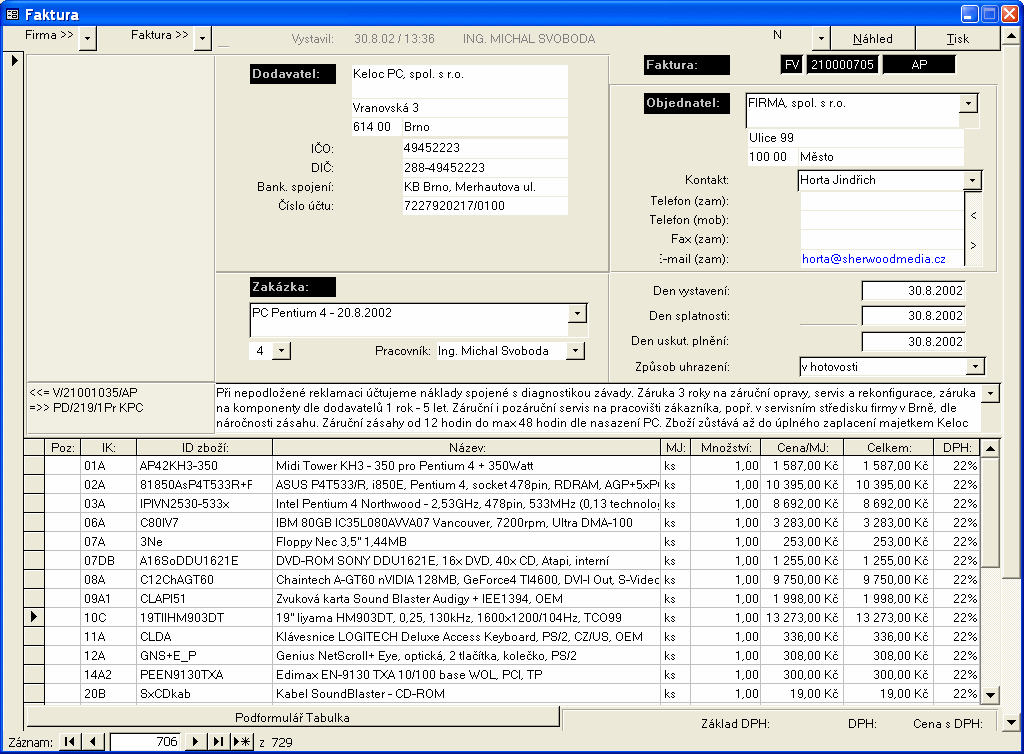The image size is (1024, 754).
Task: Go to the first record
Action: pos(70,741)
